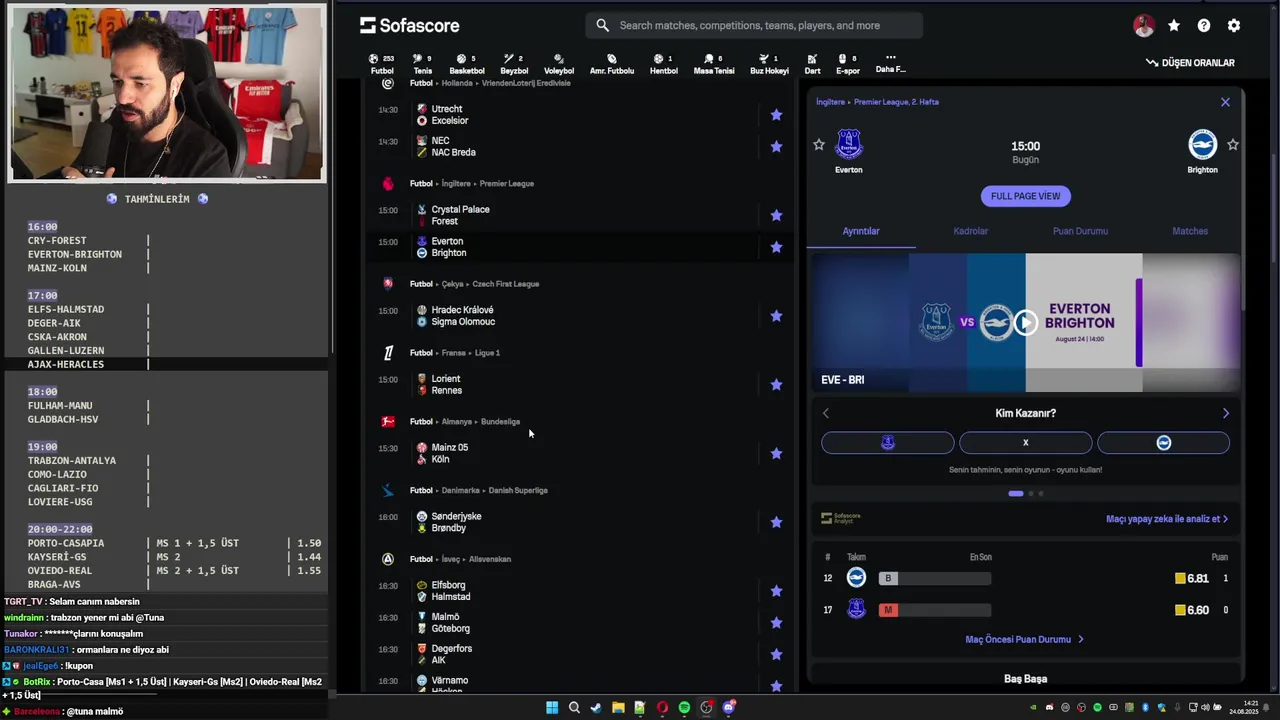The width and height of the screenshot is (1280, 720).
Task: Open the Tenis sport category
Action: [x=423, y=64]
